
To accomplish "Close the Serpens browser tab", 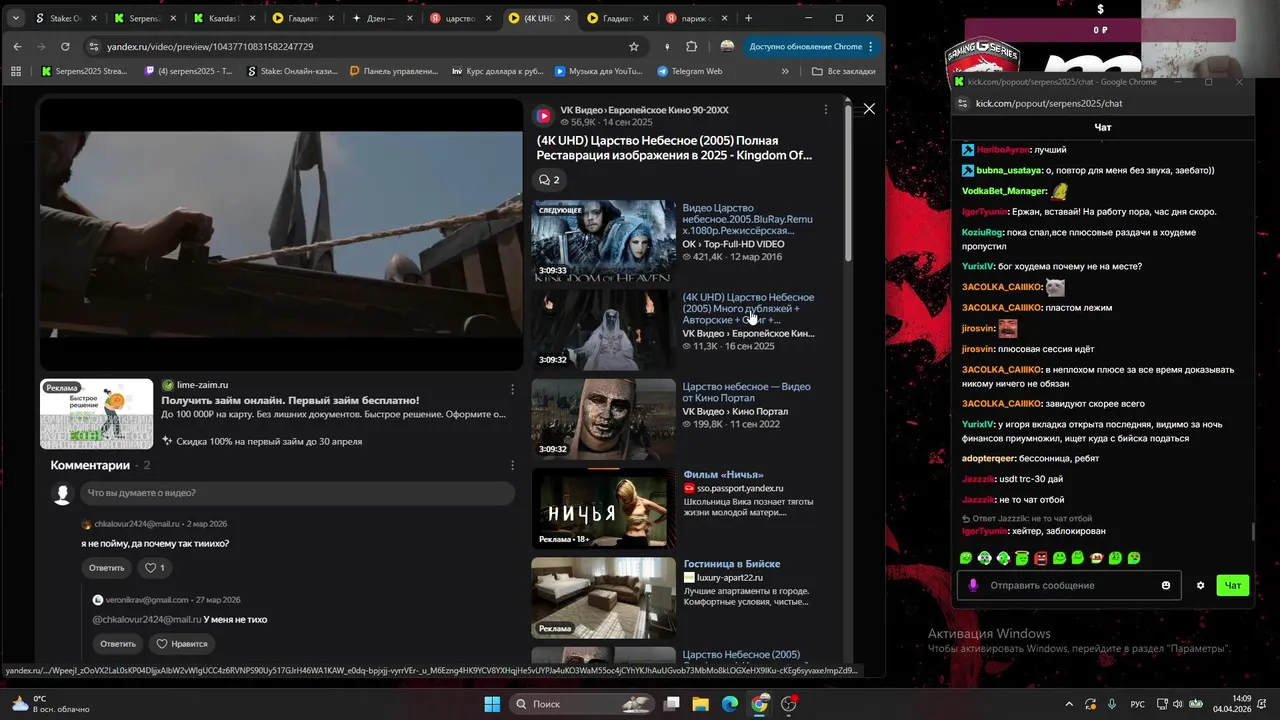I will click(x=172, y=18).
